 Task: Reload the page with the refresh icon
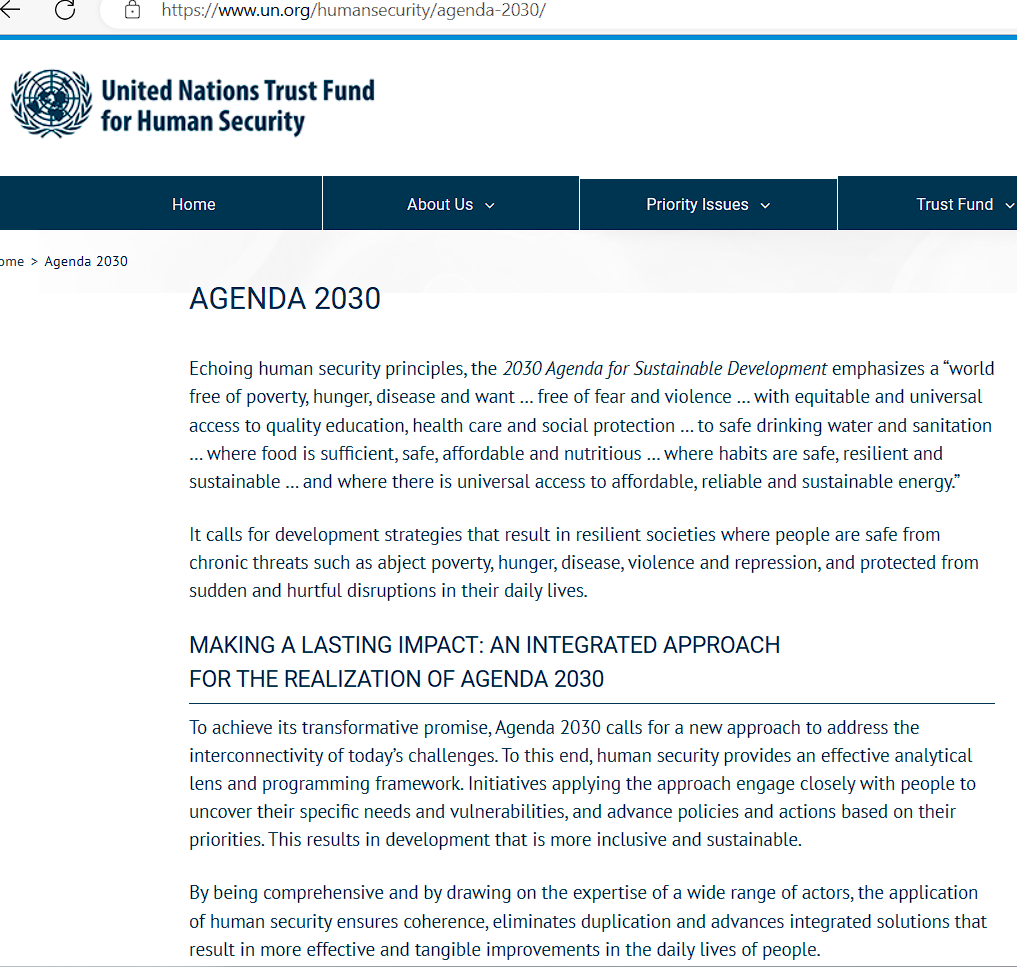(65, 10)
